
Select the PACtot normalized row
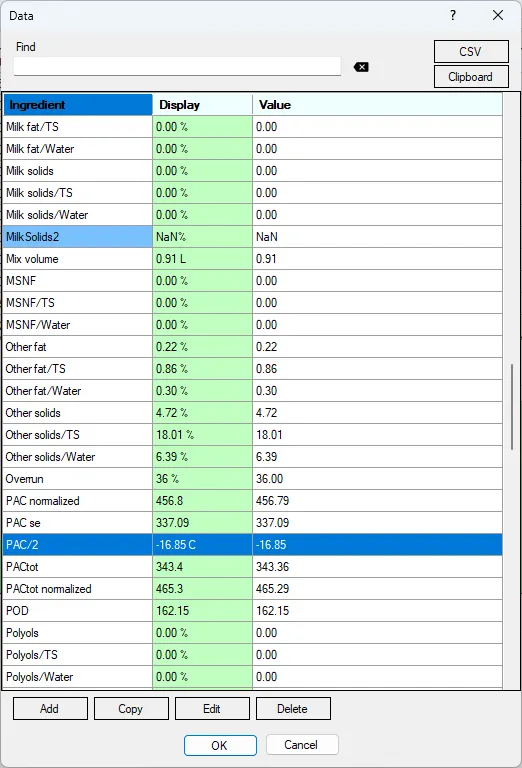point(253,589)
